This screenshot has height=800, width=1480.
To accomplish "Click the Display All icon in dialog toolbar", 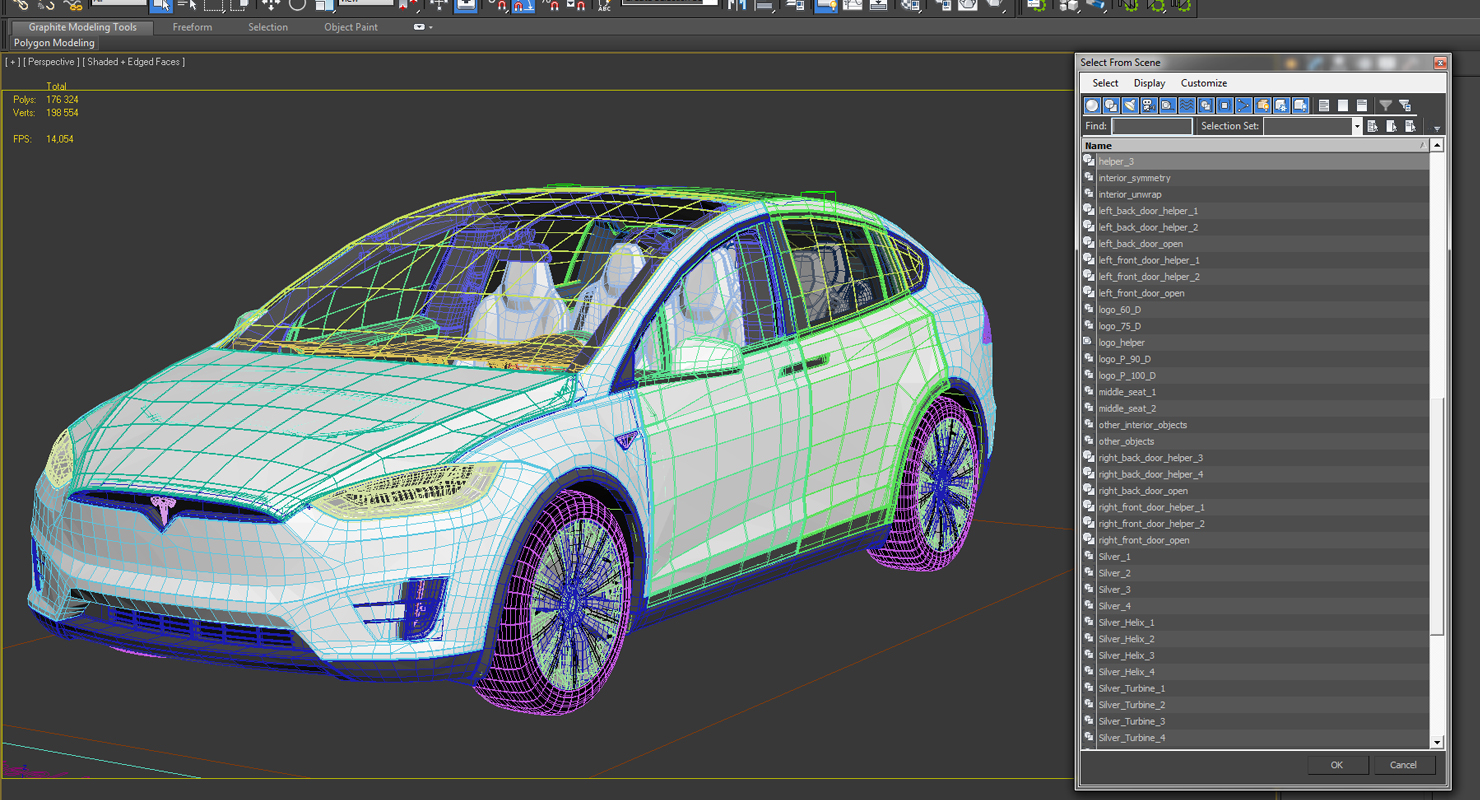I will tap(1324, 105).
